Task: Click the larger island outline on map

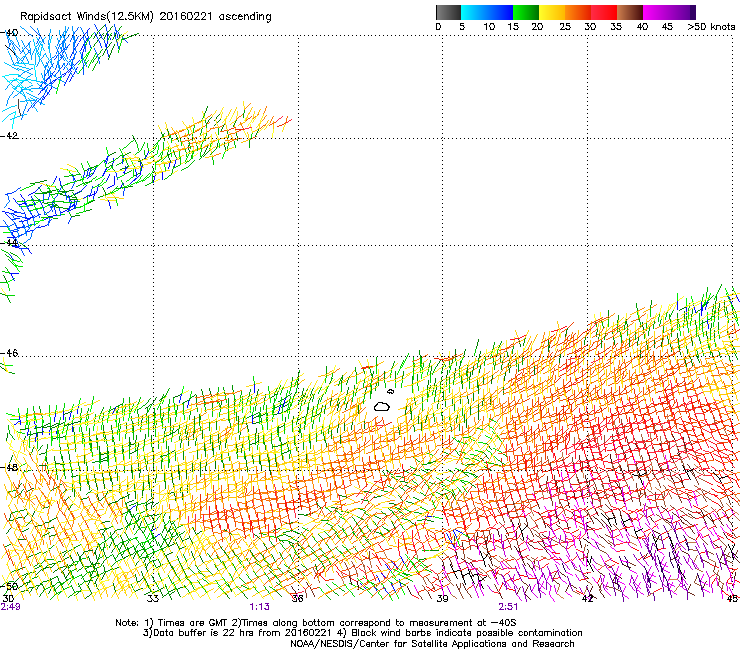Action: tap(382, 406)
